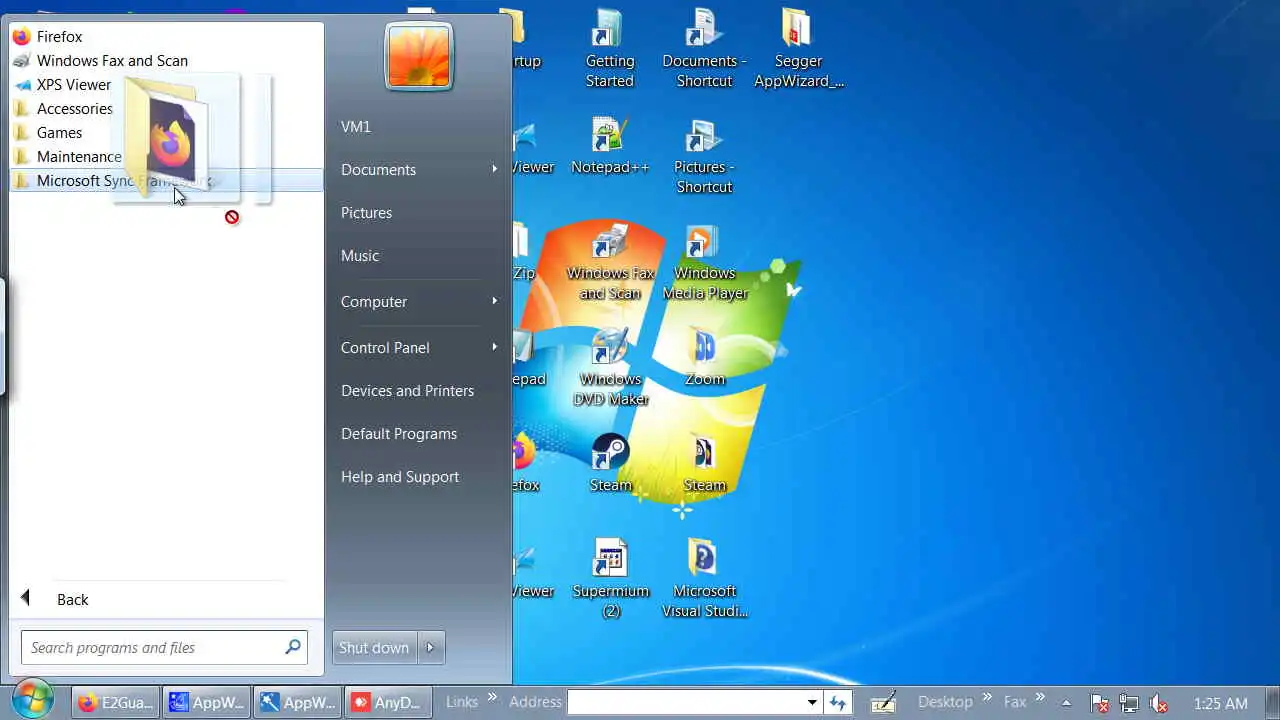Image resolution: width=1280 pixels, height=720 pixels.
Task: Open Help and Support
Action: coord(400,476)
